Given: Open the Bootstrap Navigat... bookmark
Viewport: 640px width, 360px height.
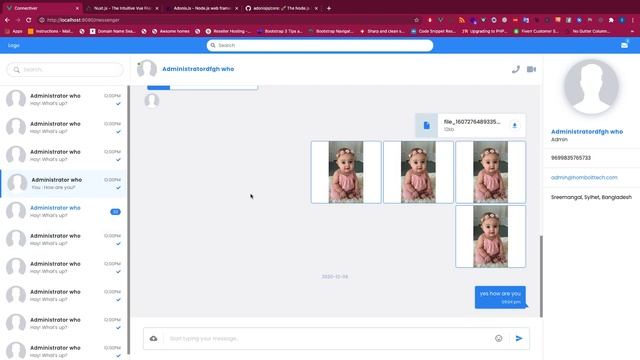Looking at the screenshot, I should click(x=331, y=31).
